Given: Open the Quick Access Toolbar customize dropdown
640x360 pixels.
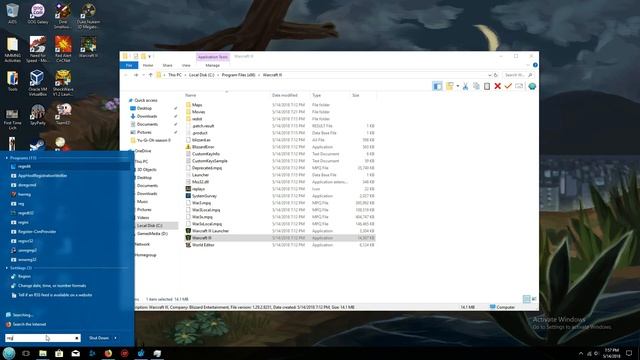Looking at the screenshot, I should pos(150,56).
